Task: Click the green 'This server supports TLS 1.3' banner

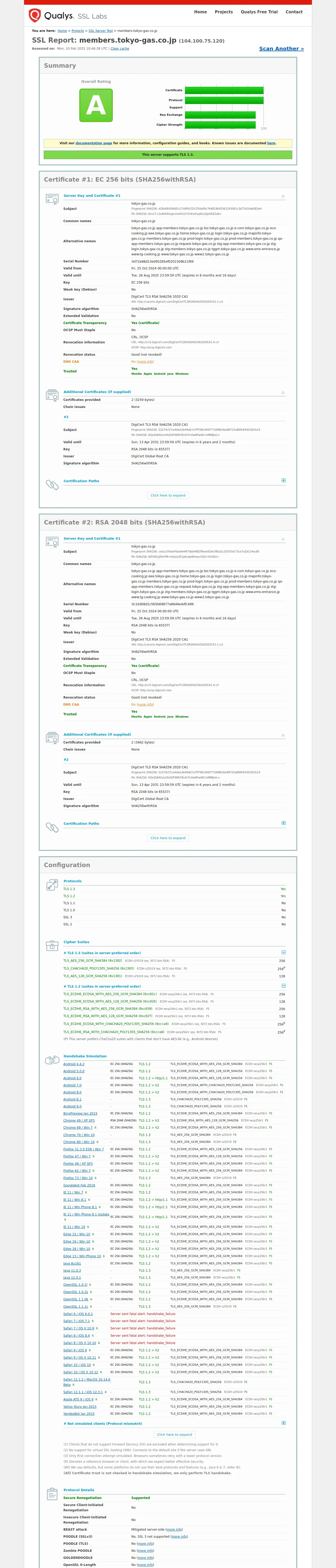Action: tap(168, 155)
